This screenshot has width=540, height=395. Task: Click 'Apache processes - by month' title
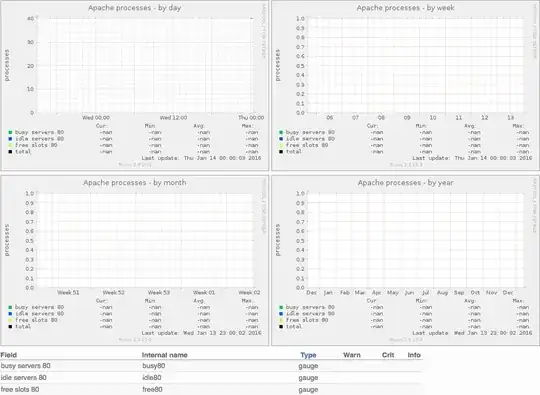135,183
